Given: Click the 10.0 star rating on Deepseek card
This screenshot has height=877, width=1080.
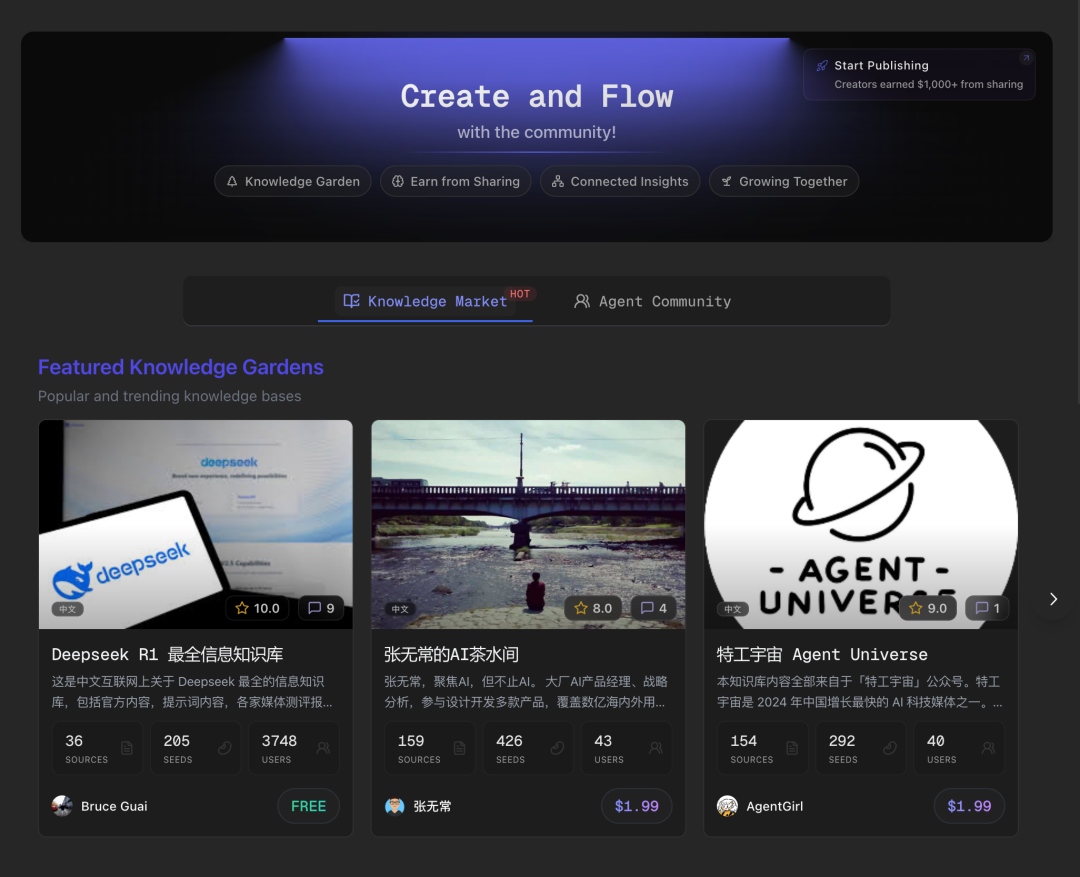Looking at the screenshot, I should (x=258, y=608).
